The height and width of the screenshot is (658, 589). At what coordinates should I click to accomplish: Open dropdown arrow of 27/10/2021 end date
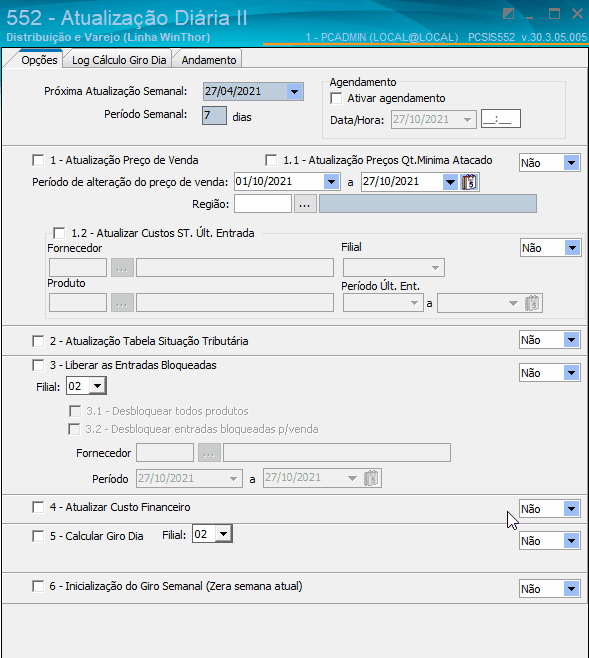pyautogui.click(x=450, y=182)
